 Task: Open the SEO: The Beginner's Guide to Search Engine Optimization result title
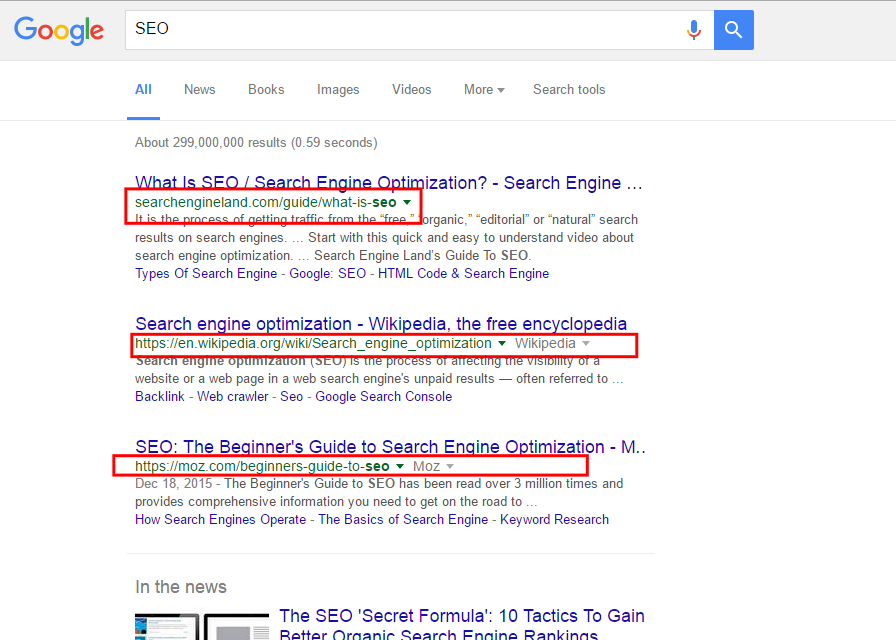pos(390,447)
